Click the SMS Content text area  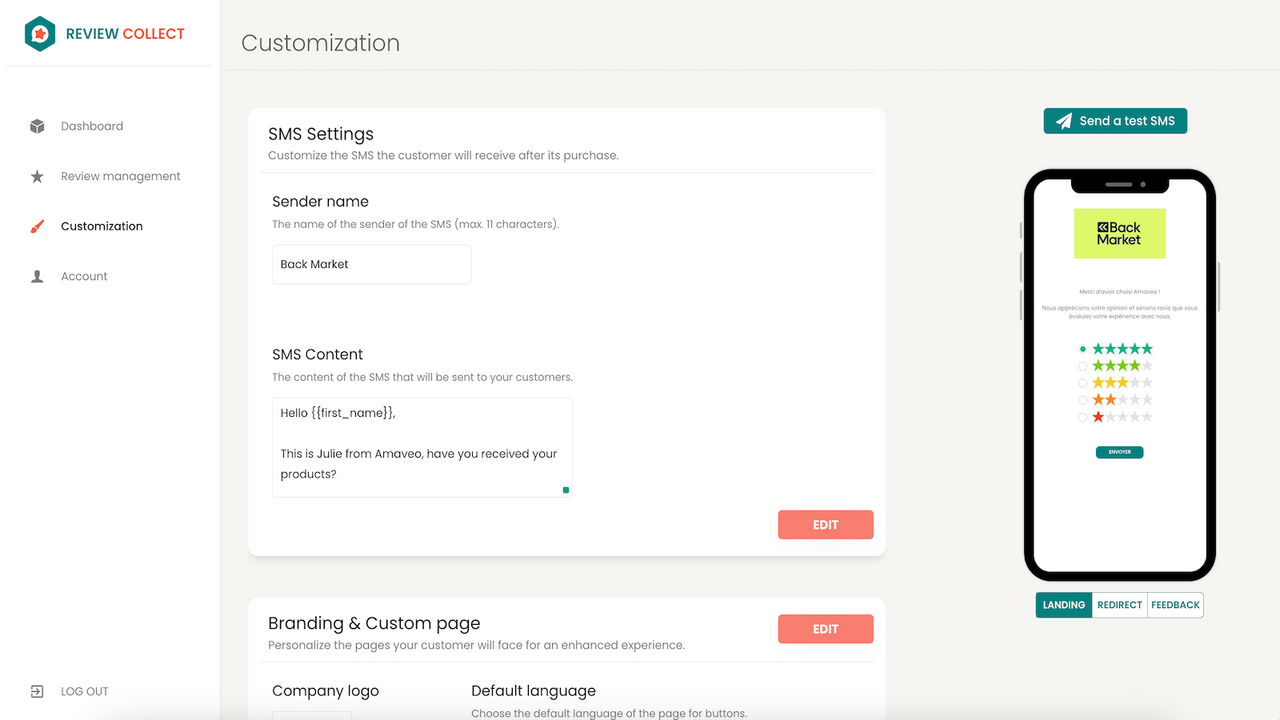tap(422, 447)
